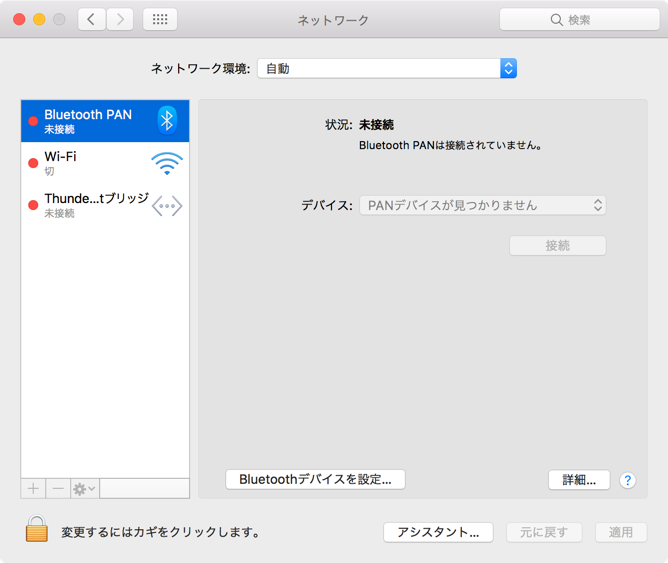Open the デバイス PAN device dropdown
Image resolution: width=668 pixels, height=563 pixels.
(483, 205)
